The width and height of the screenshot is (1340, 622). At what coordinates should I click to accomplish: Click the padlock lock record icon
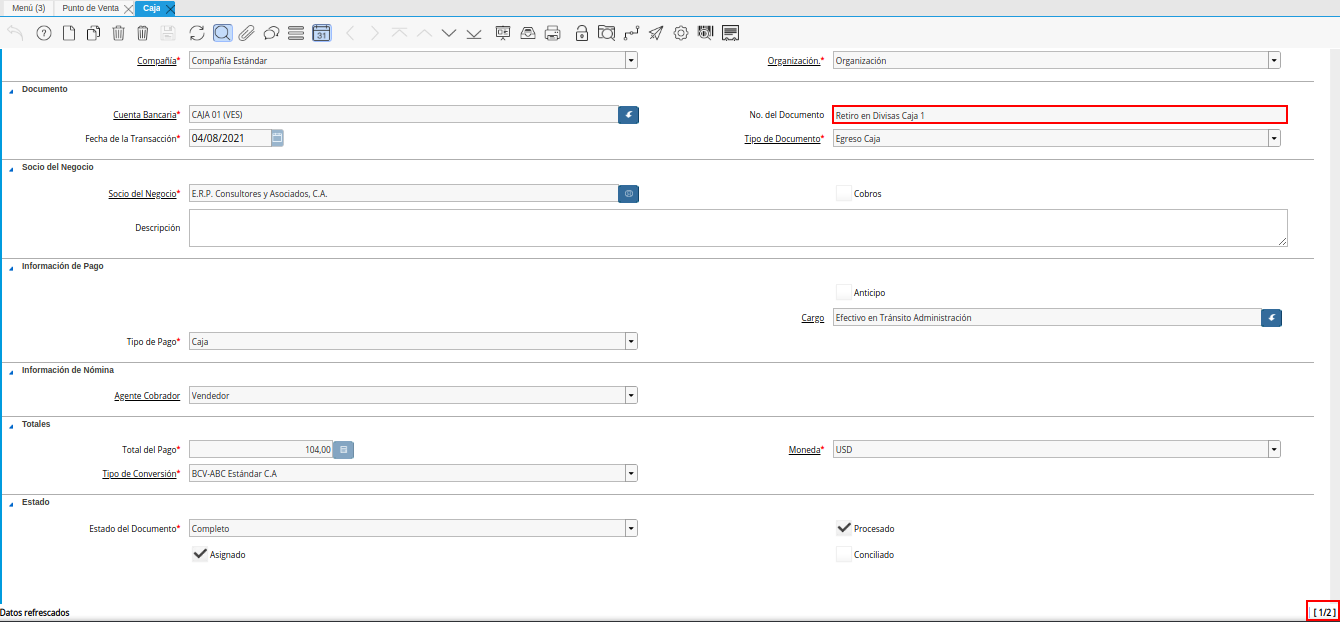coord(582,33)
